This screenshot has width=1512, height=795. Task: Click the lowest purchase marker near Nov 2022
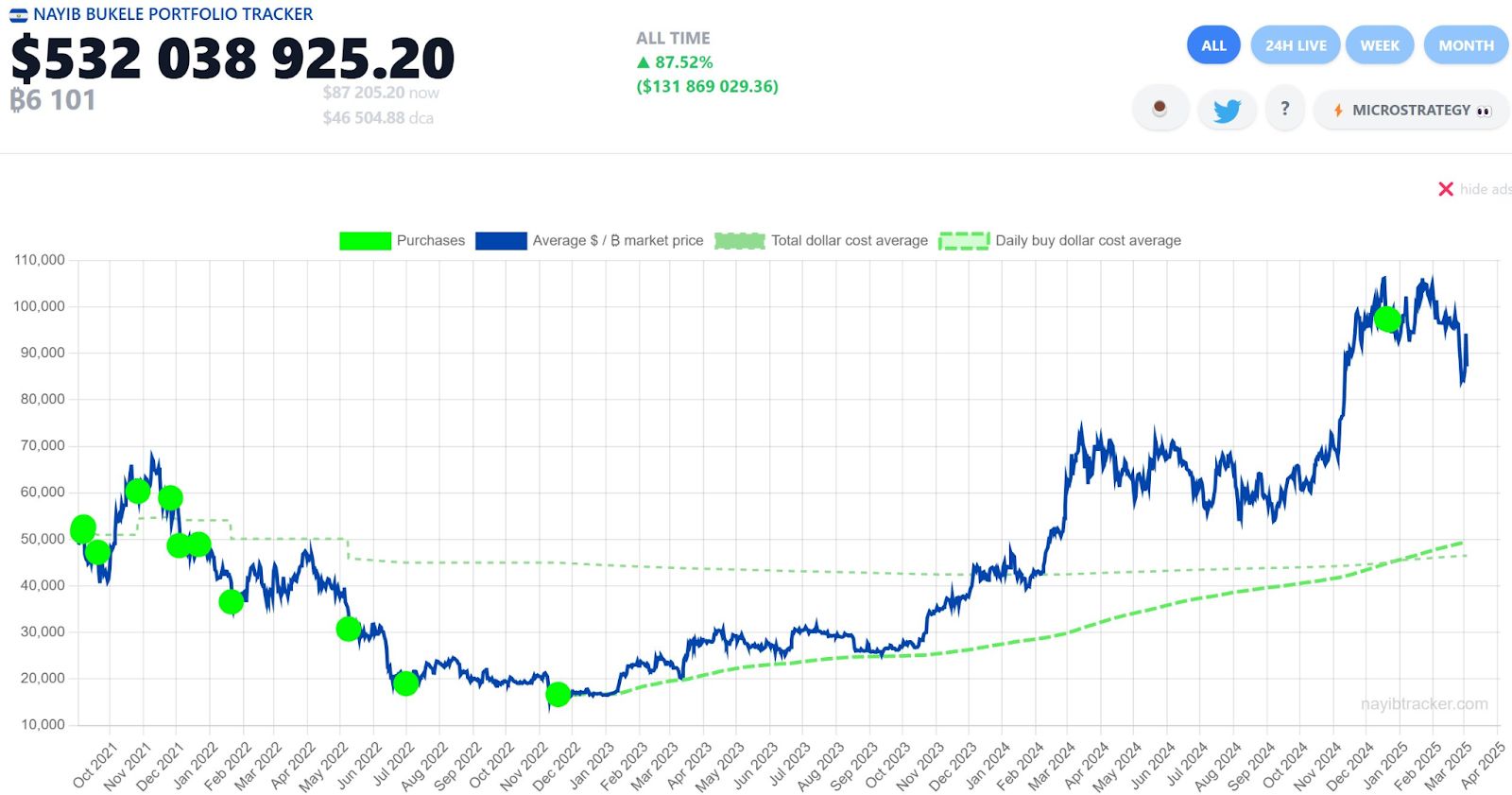558,695
